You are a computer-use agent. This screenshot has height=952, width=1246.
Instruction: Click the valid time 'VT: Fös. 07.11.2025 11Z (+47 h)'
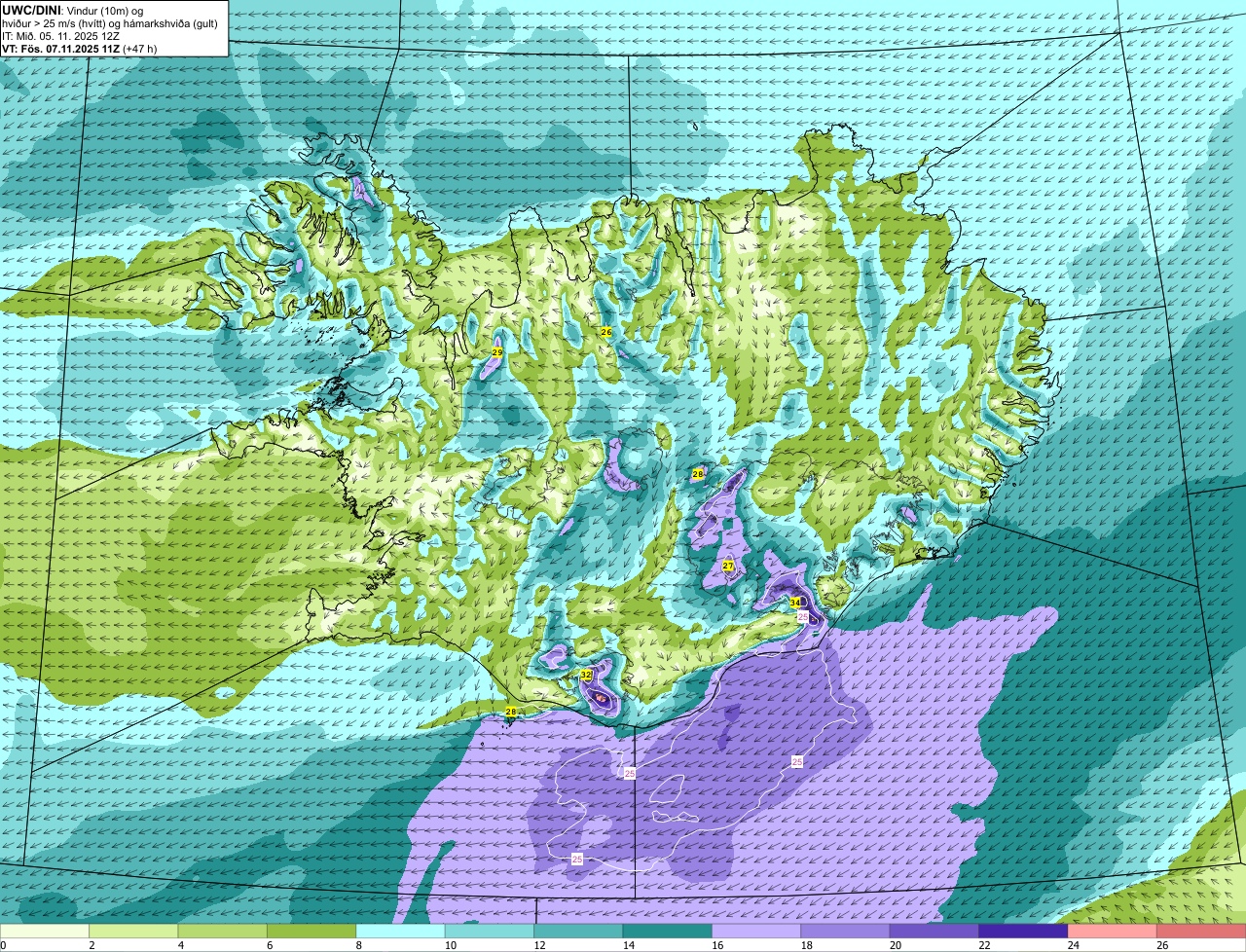80,49
